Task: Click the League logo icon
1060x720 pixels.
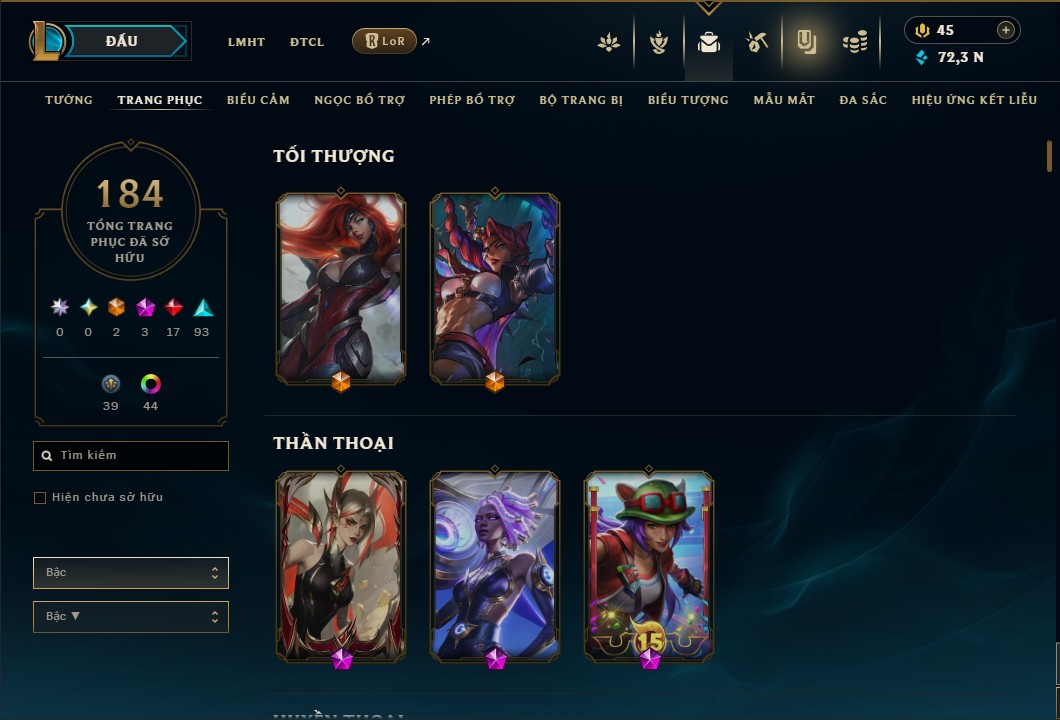Action: 46,41
